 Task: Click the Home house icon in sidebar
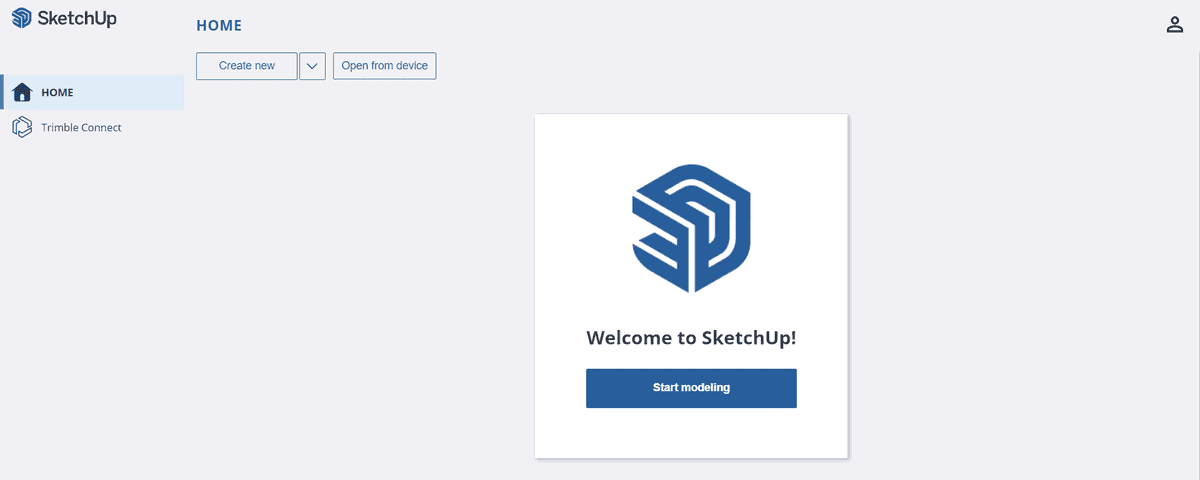(x=22, y=92)
